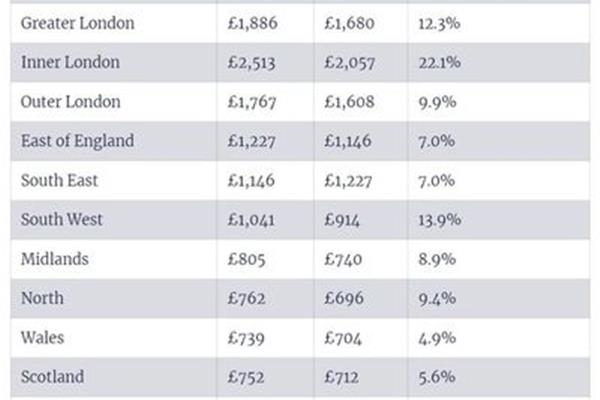Select the South East row label

point(60,181)
